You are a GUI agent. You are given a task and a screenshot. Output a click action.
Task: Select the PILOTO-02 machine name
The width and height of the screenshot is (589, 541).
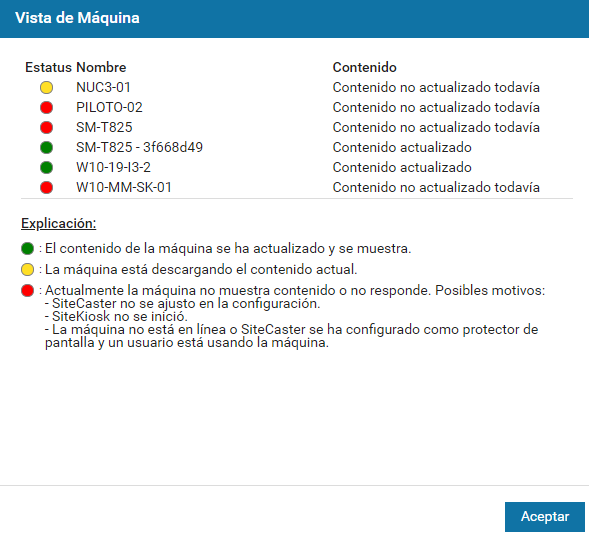click(x=109, y=107)
